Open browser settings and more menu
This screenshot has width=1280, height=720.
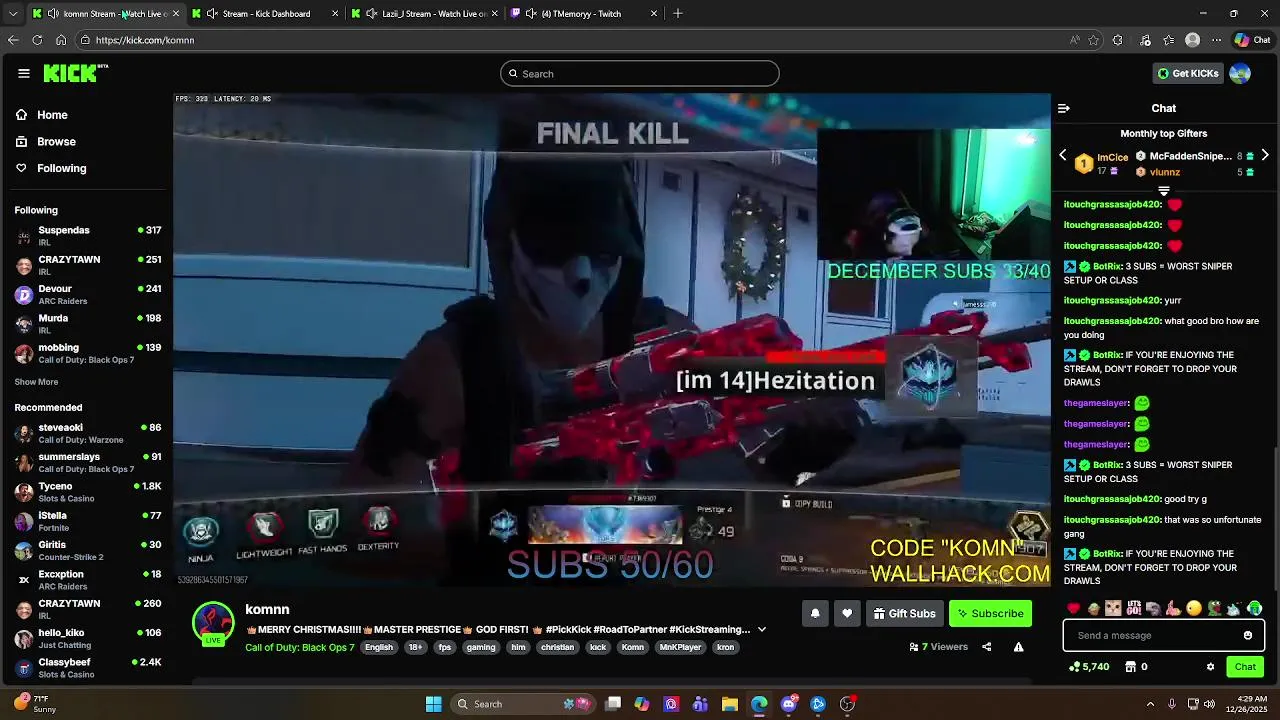coord(1216,40)
